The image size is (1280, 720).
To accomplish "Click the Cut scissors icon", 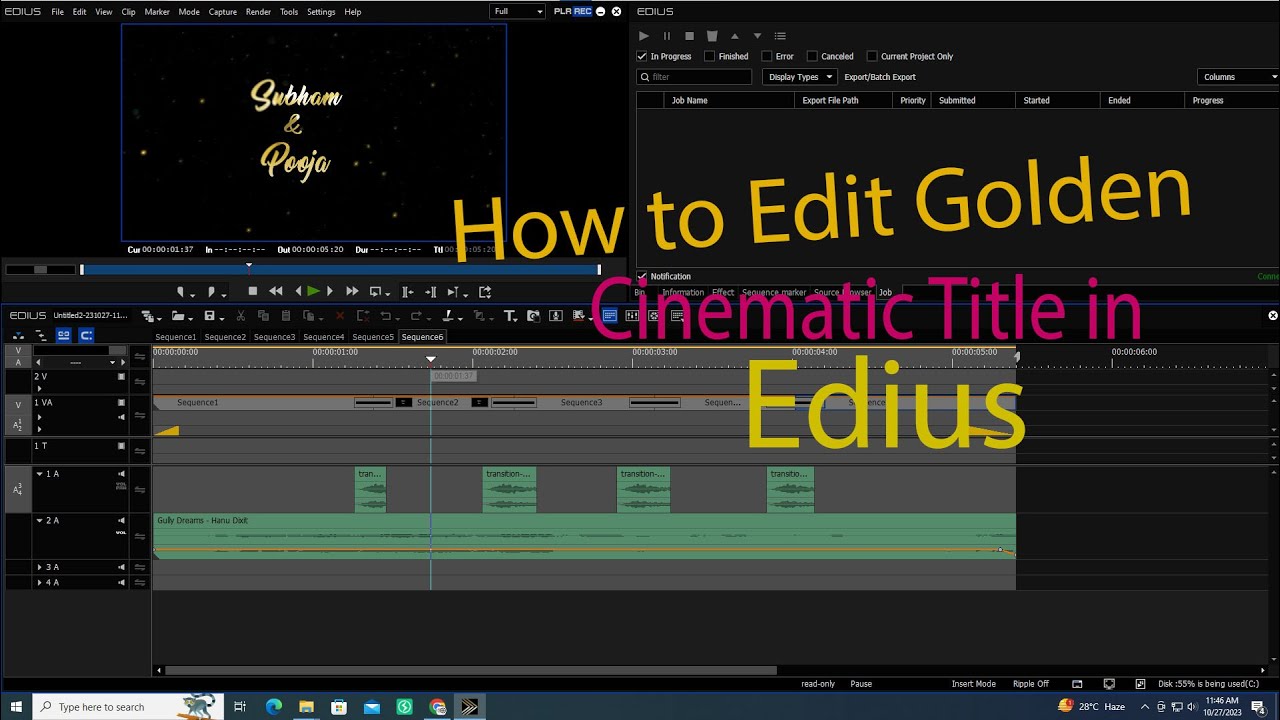I will click(x=240, y=316).
